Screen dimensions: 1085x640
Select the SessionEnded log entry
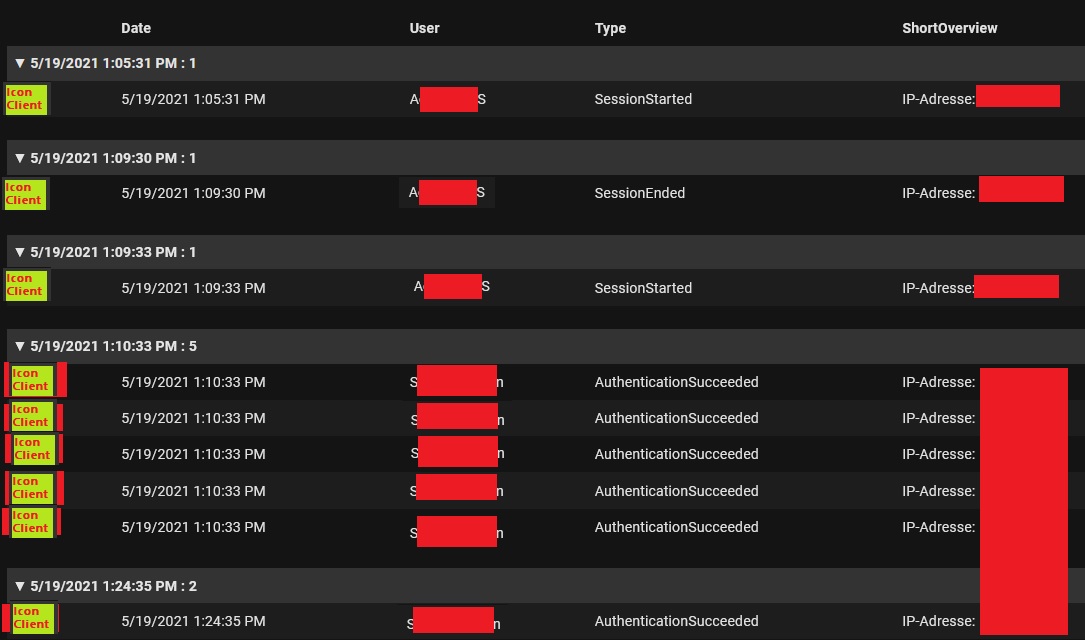pos(542,193)
